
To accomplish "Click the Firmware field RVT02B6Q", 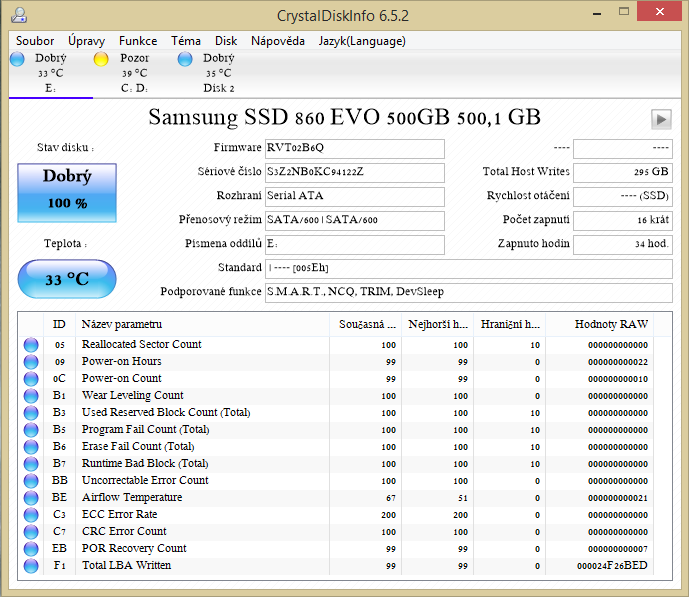I will click(x=354, y=148).
